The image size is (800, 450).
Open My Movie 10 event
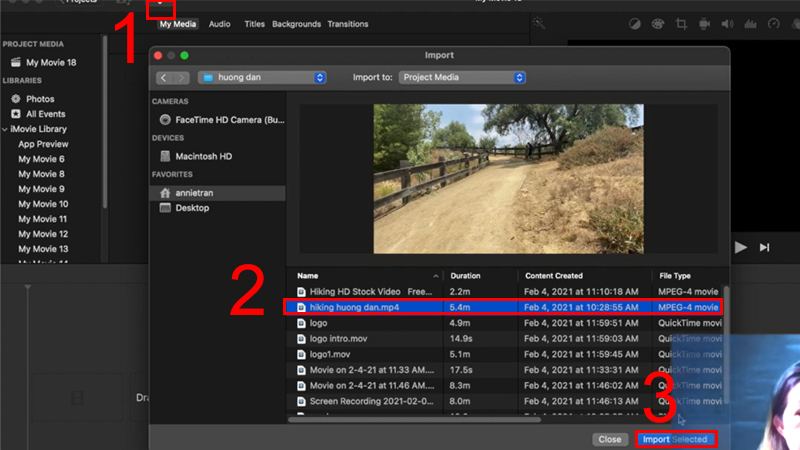[43, 204]
